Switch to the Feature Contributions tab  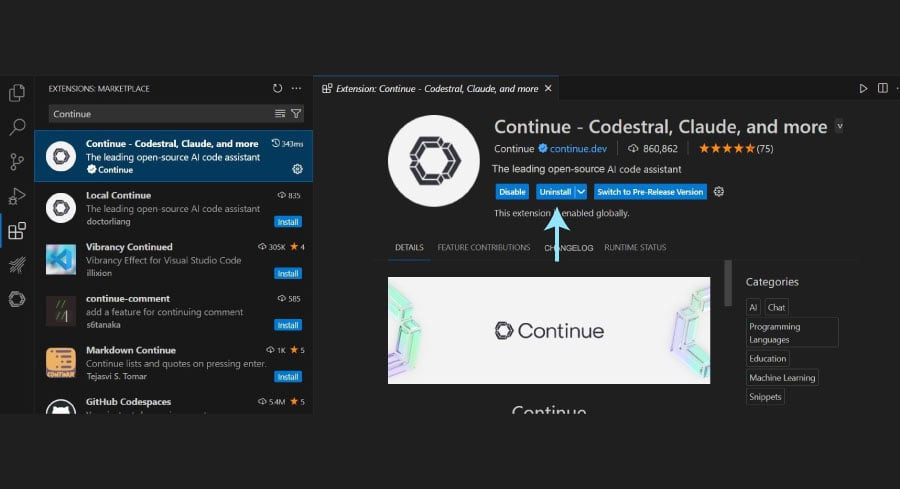point(484,247)
